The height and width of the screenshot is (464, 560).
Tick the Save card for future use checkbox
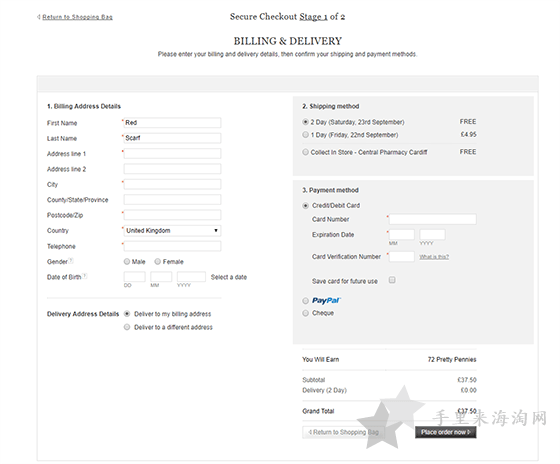(x=392, y=280)
